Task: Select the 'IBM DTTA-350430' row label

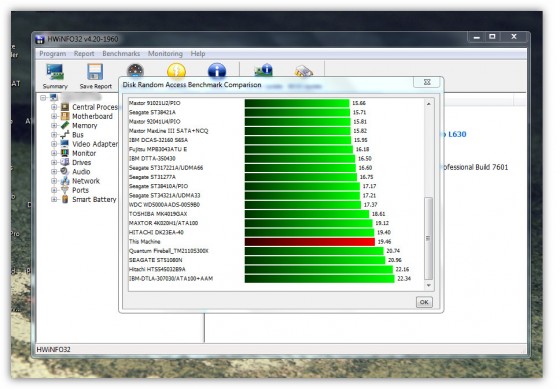Action: pyautogui.click(x=152, y=159)
